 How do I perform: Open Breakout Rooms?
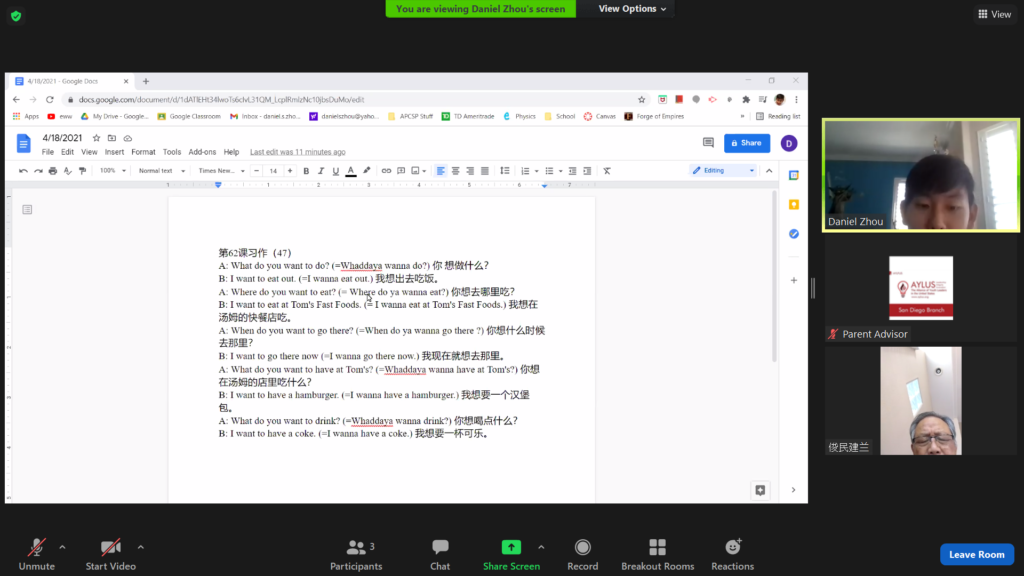tap(658, 554)
